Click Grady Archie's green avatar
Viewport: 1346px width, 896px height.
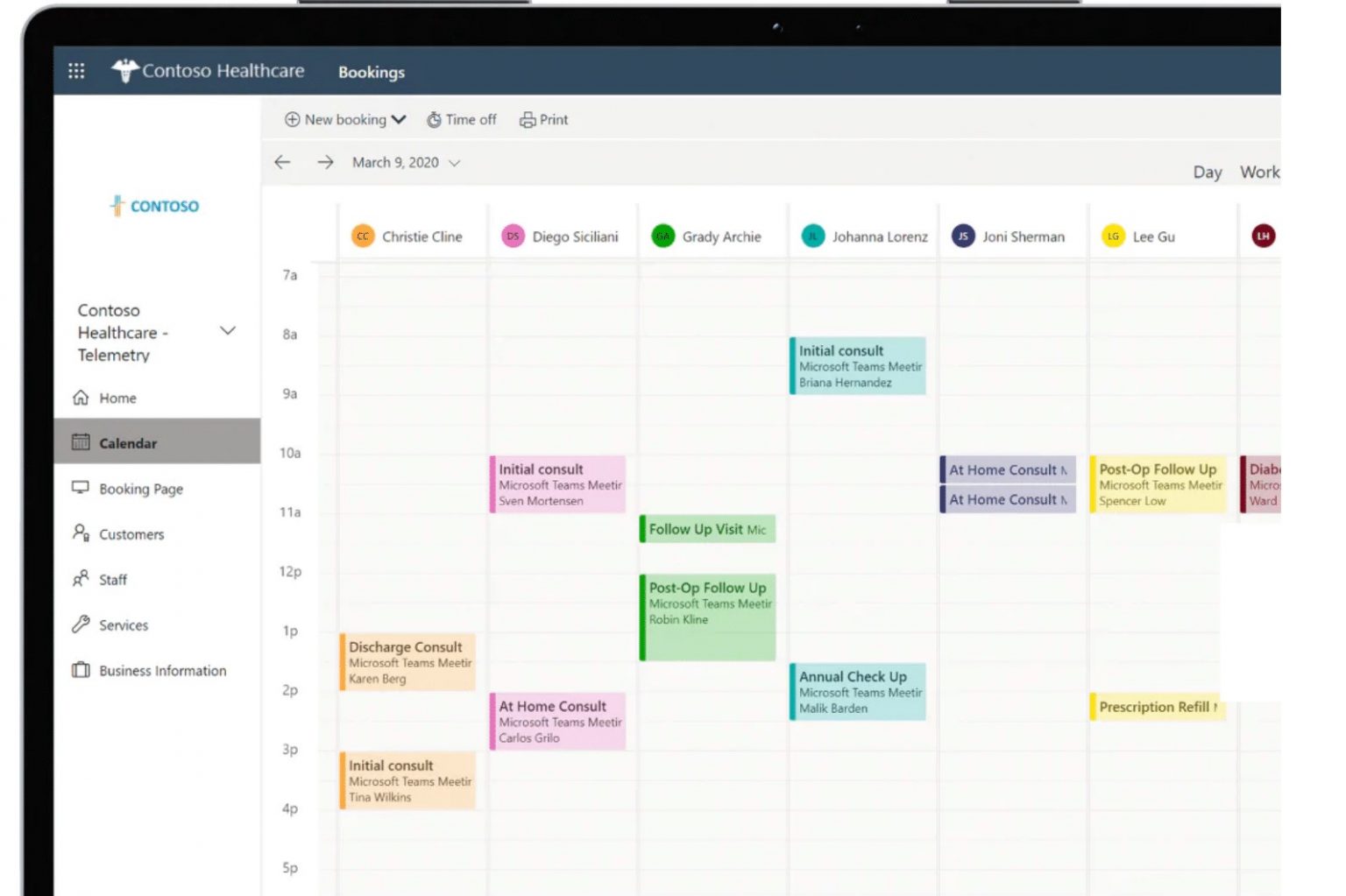click(662, 236)
